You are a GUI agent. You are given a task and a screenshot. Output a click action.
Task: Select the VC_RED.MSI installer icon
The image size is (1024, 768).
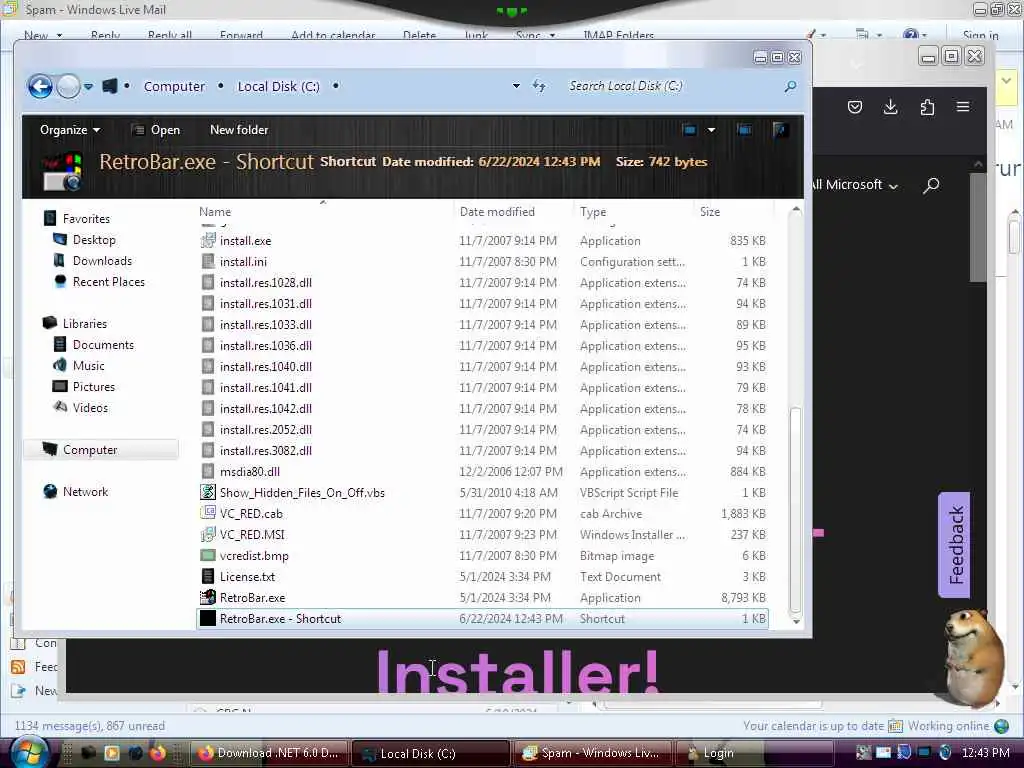[208, 534]
